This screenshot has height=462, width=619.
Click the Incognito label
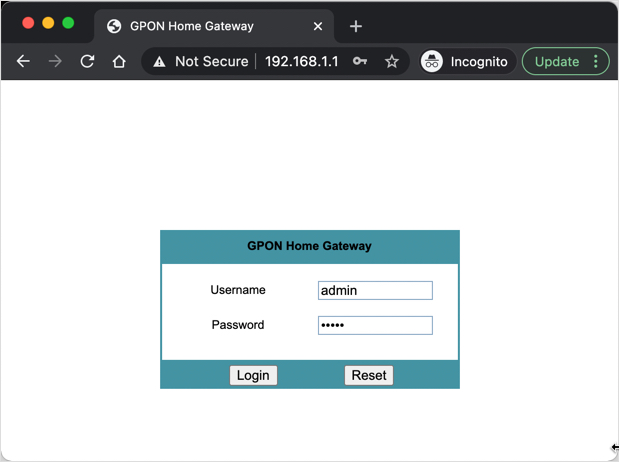click(x=479, y=62)
